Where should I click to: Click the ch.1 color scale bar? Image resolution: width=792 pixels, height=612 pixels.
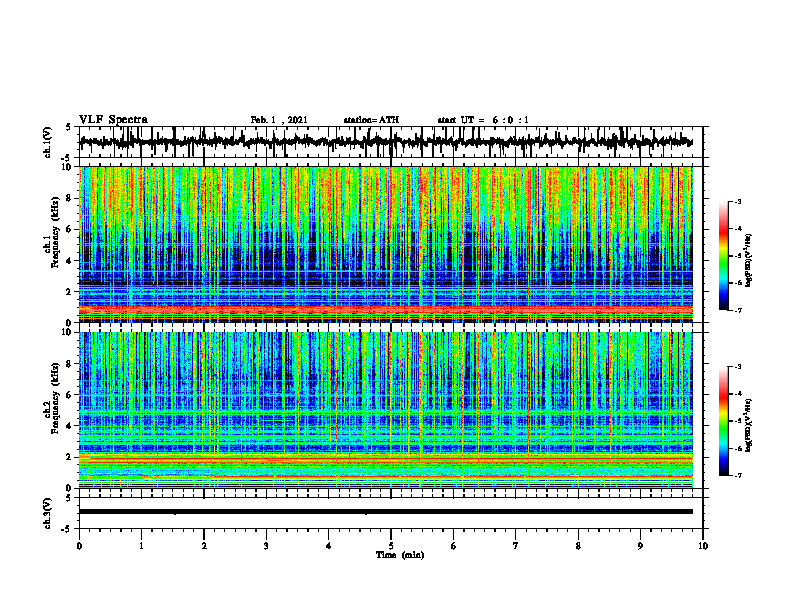[724, 256]
